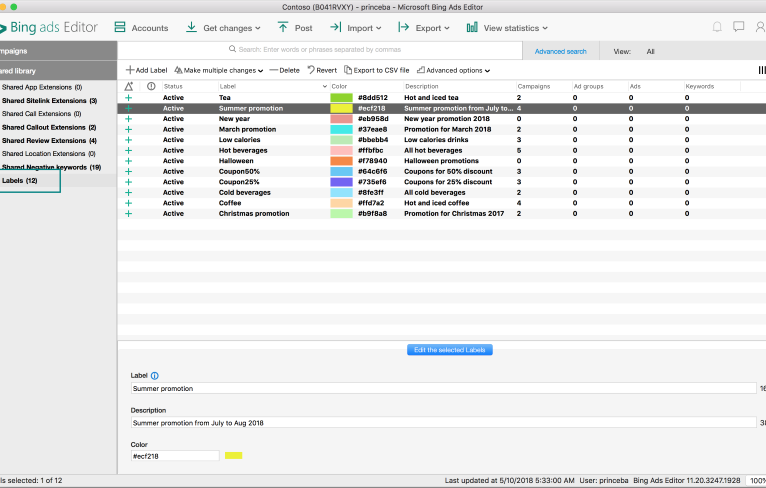Click the Revert changes icon

311,70
